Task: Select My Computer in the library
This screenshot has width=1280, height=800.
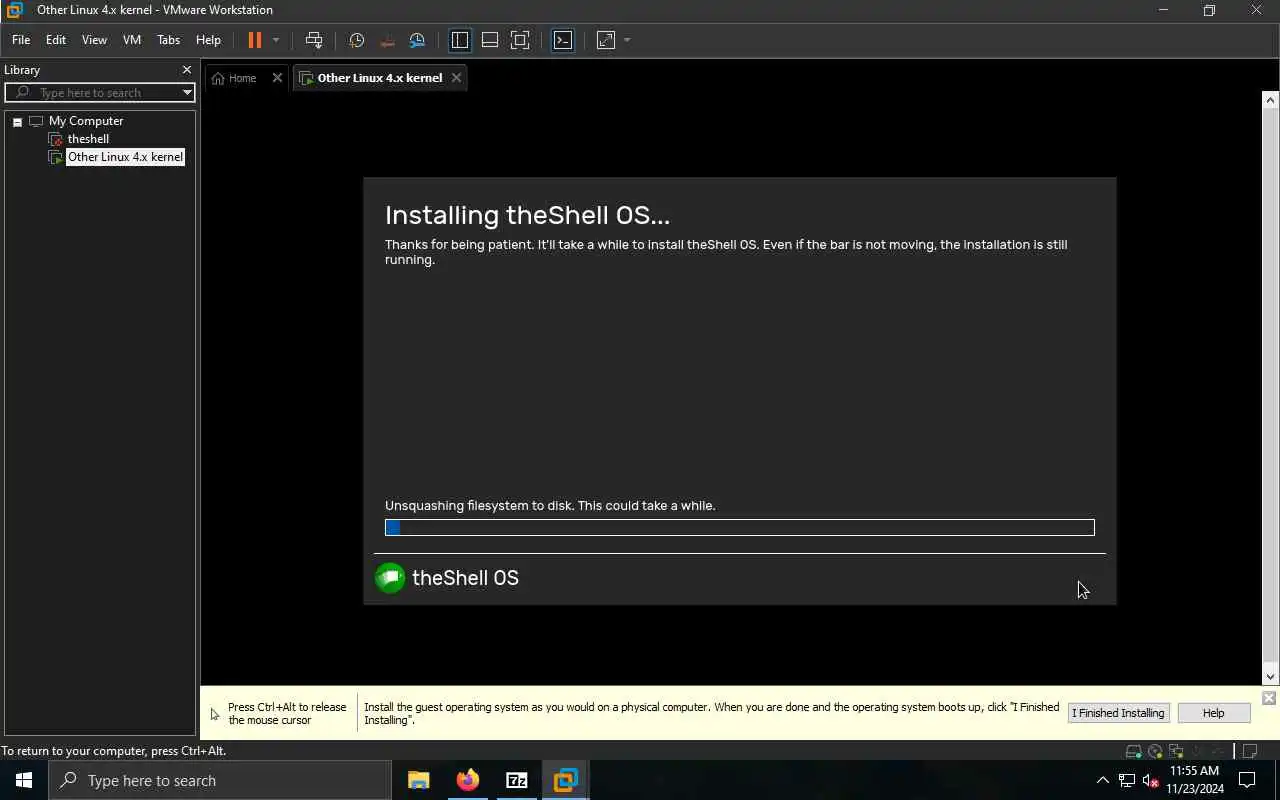Action: (86, 121)
